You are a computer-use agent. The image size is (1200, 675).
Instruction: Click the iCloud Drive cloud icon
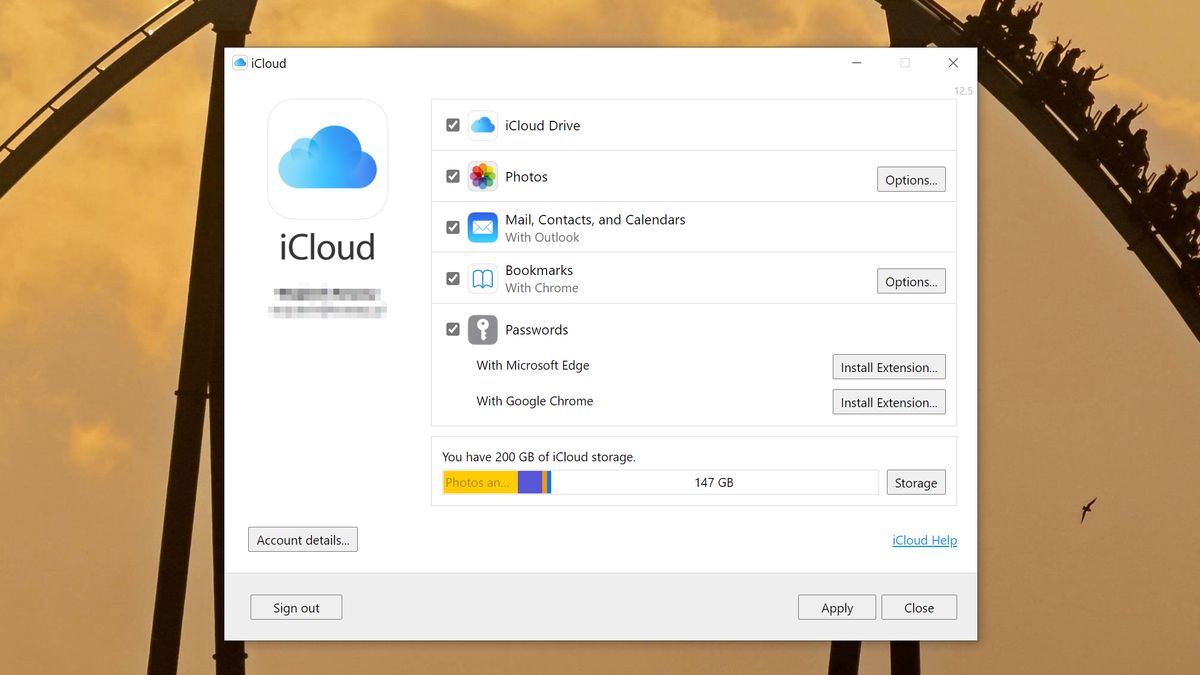482,124
